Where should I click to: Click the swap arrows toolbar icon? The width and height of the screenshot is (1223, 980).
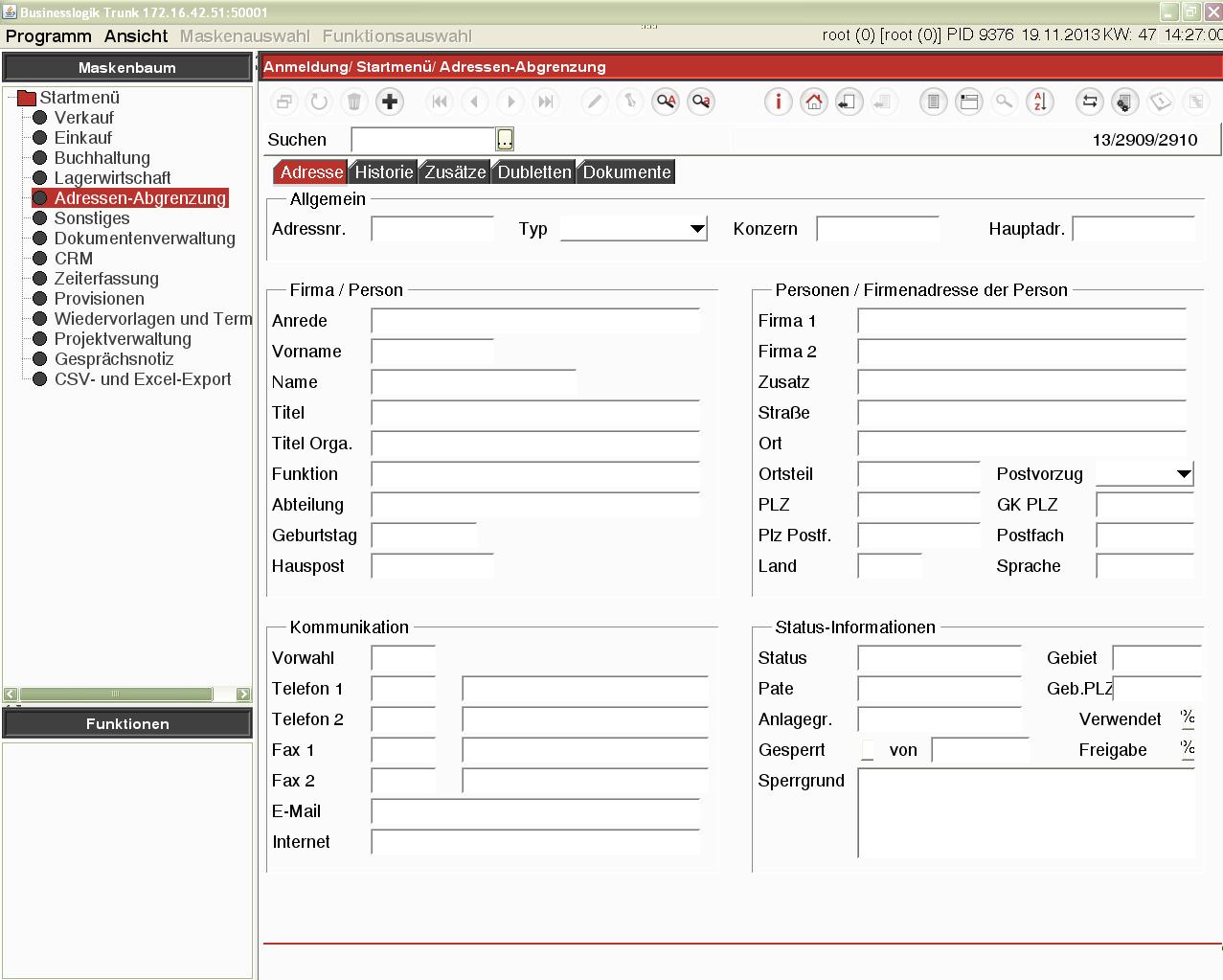[1089, 102]
